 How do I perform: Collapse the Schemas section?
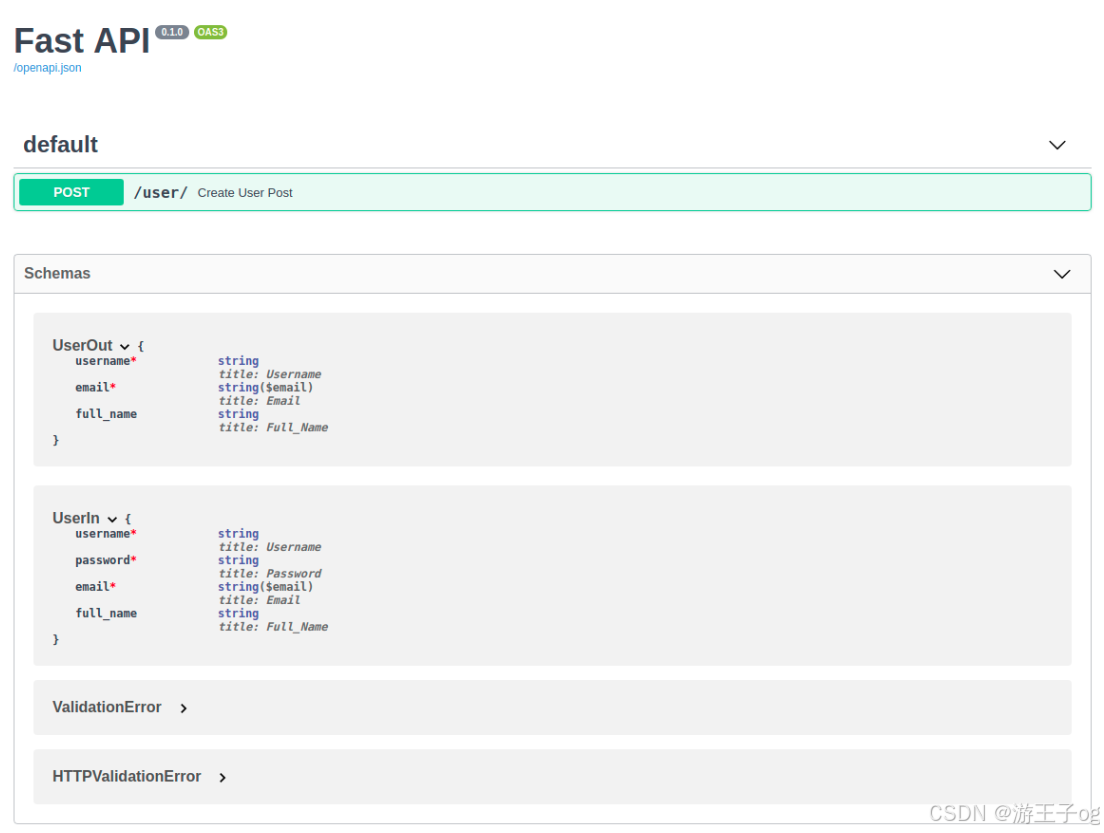coord(1062,273)
